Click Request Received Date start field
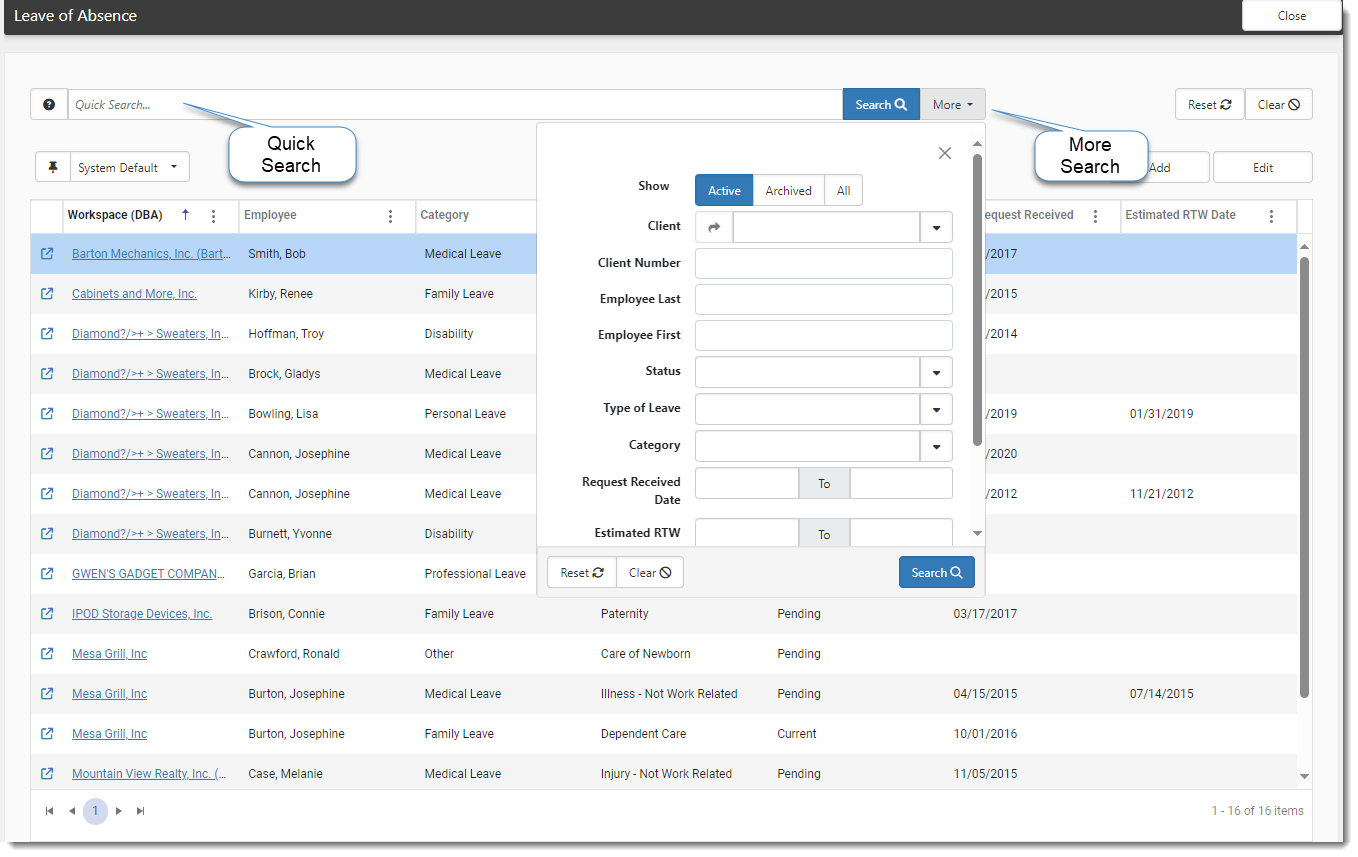Screen dimensions: 1358x857 click(x=747, y=483)
